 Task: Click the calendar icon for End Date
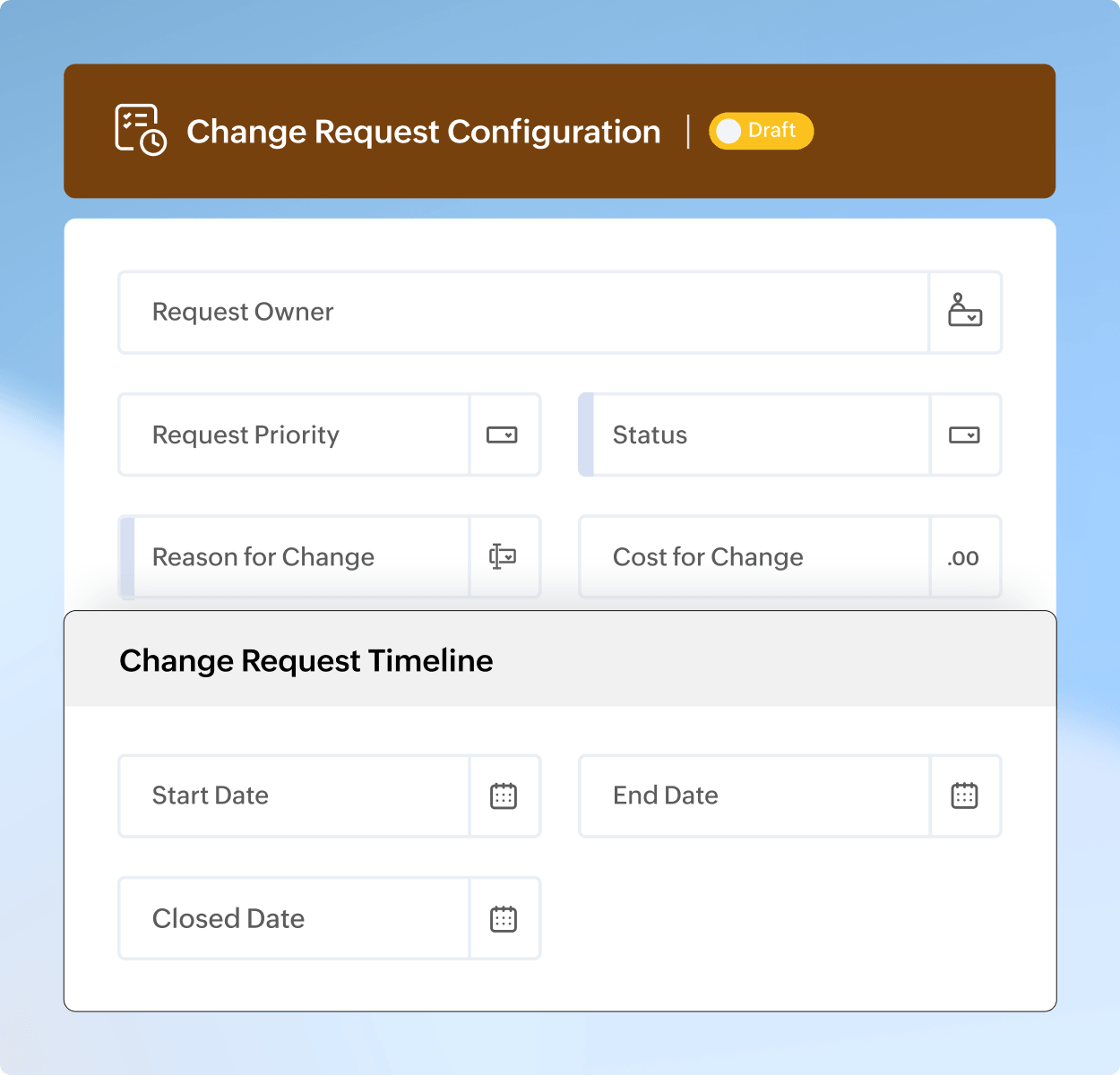965,795
